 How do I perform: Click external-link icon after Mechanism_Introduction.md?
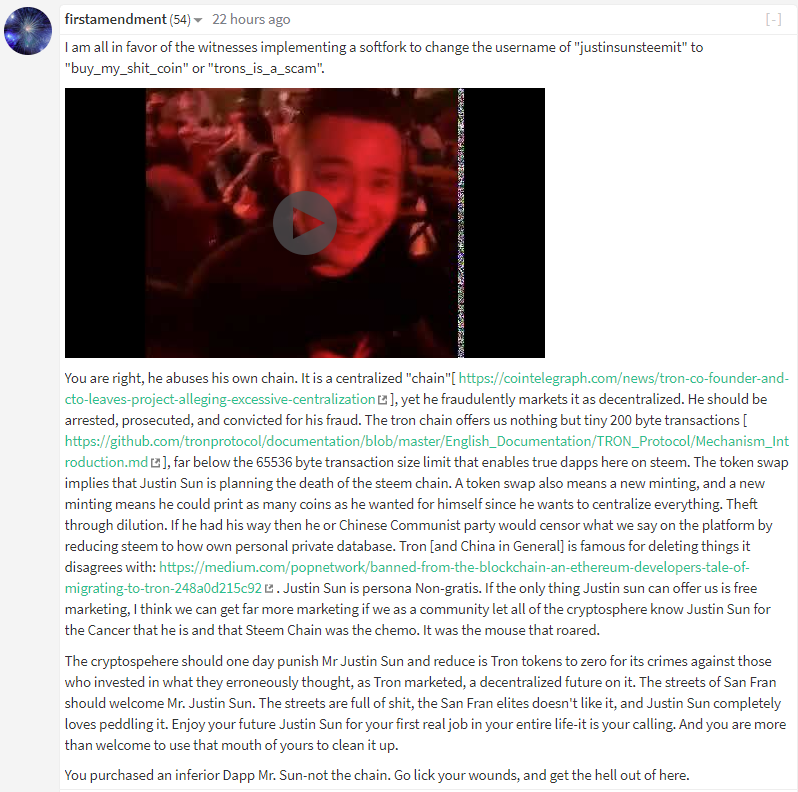[155, 463]
